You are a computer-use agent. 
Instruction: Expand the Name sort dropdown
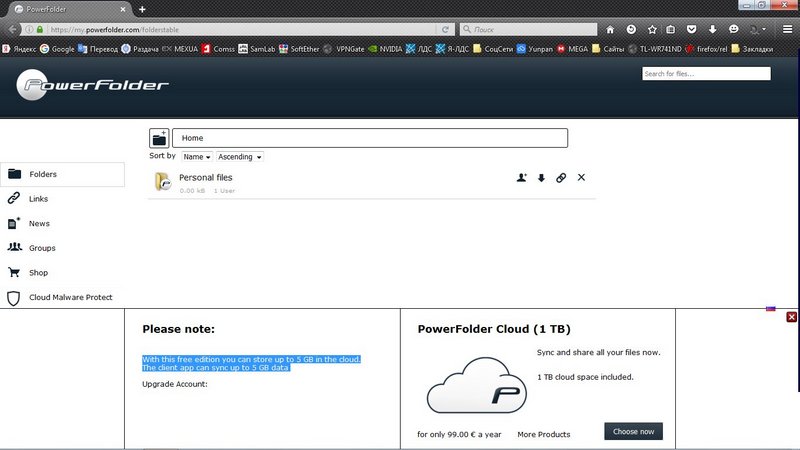click(x=196, y=157)
